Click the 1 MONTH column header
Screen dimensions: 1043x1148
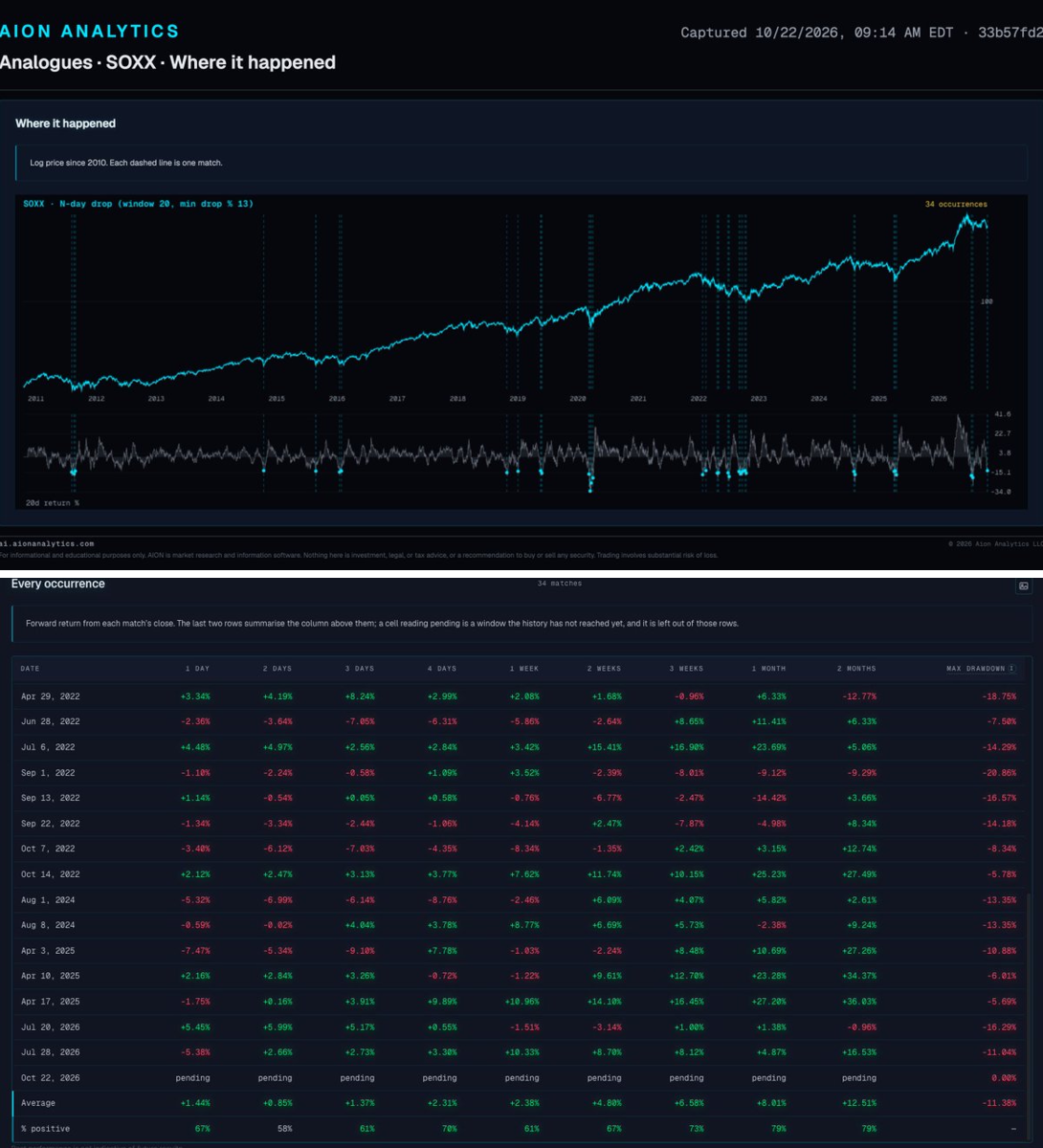[x=769, y=669]
